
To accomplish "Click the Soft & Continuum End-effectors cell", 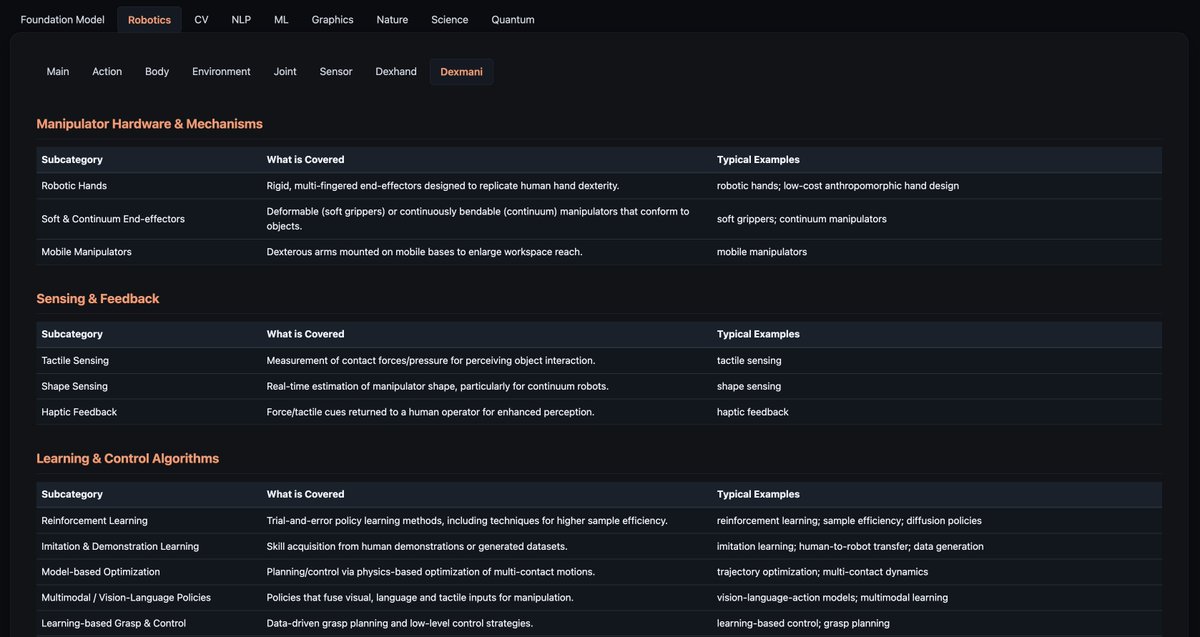I will point(113,218).
